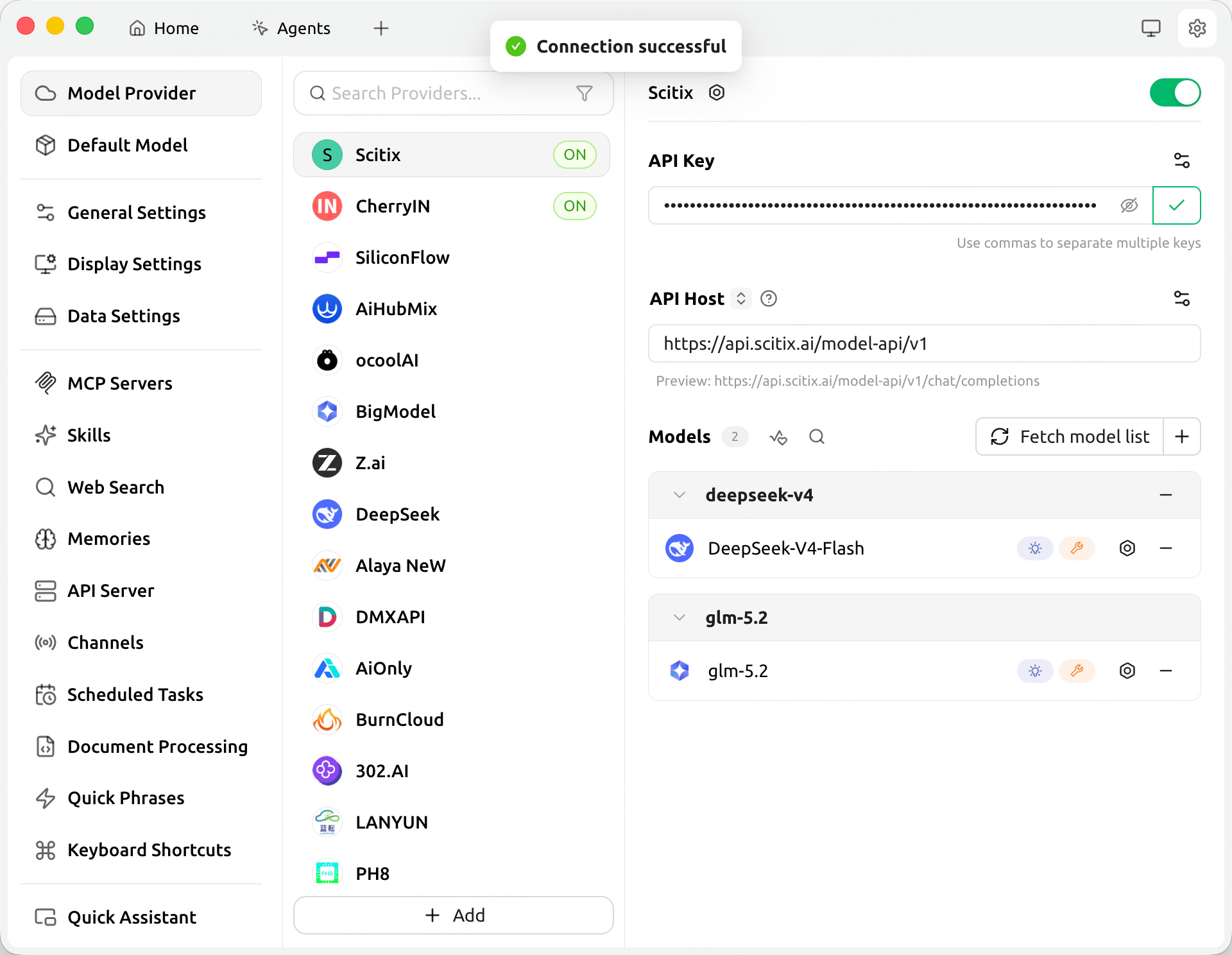Add a new provider
The image size is (1232, 955).
(454, 915)
